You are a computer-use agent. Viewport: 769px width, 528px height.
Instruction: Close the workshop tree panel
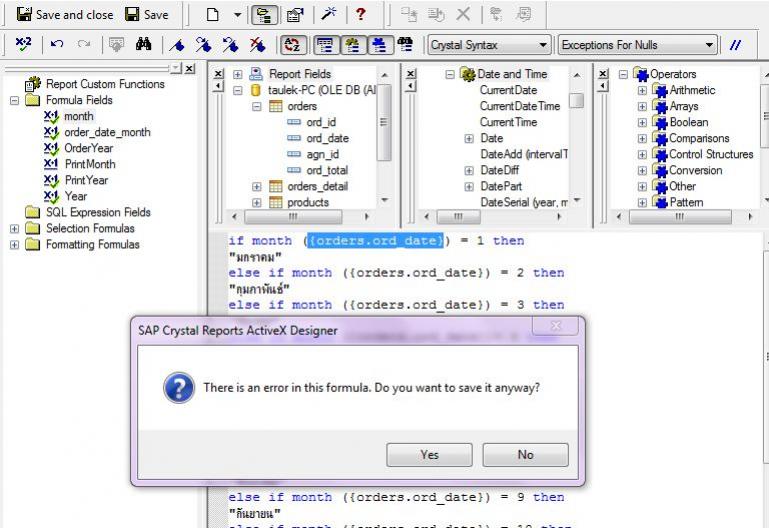pos(190,69)
